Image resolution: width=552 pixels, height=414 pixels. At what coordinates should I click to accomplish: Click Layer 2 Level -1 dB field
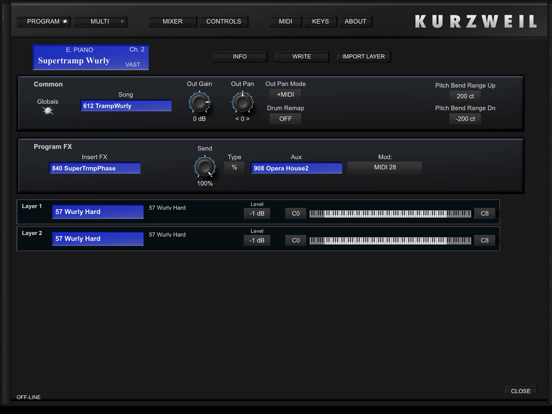[257, 240]
